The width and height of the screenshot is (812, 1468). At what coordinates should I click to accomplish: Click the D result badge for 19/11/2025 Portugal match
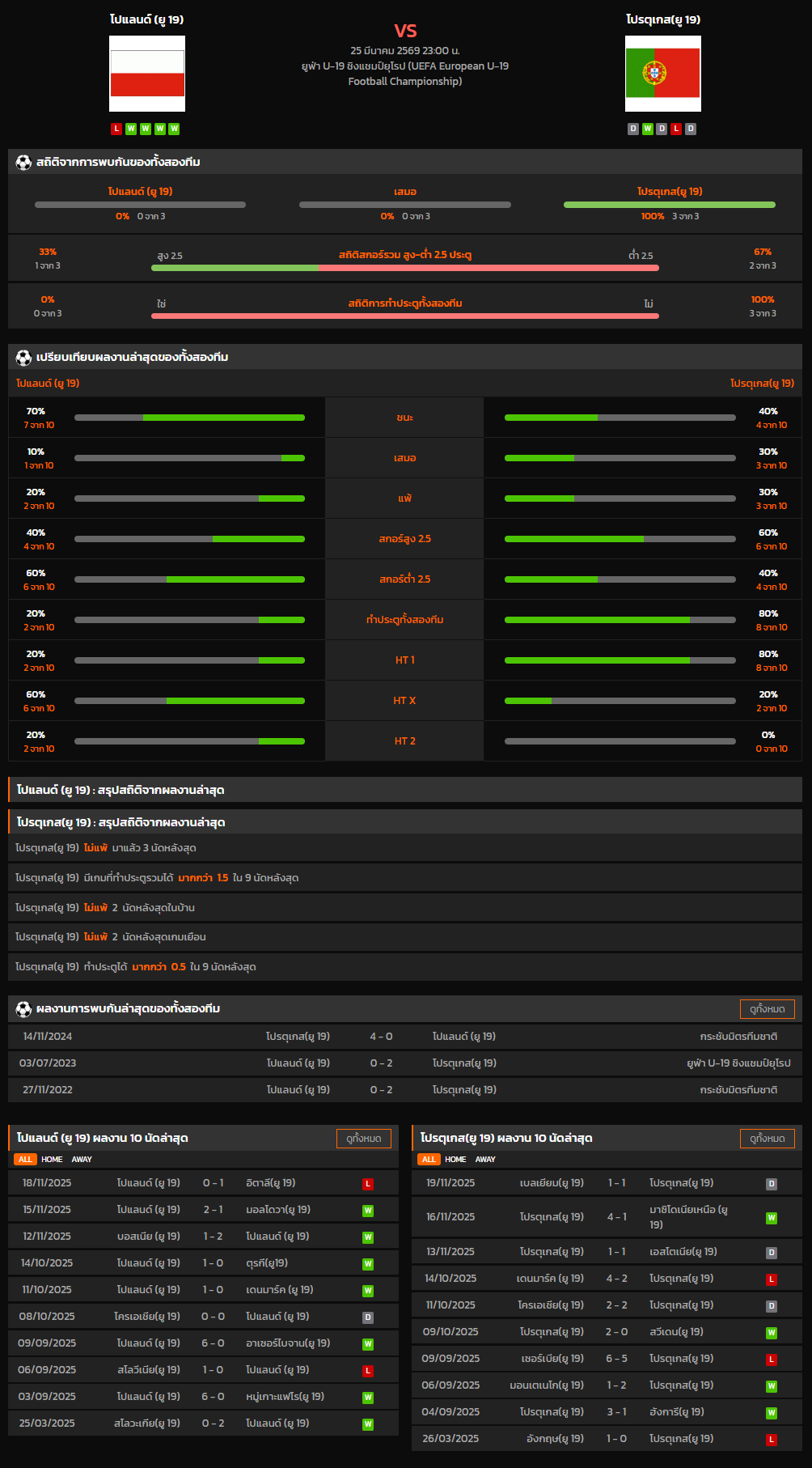click(772, 1184)
